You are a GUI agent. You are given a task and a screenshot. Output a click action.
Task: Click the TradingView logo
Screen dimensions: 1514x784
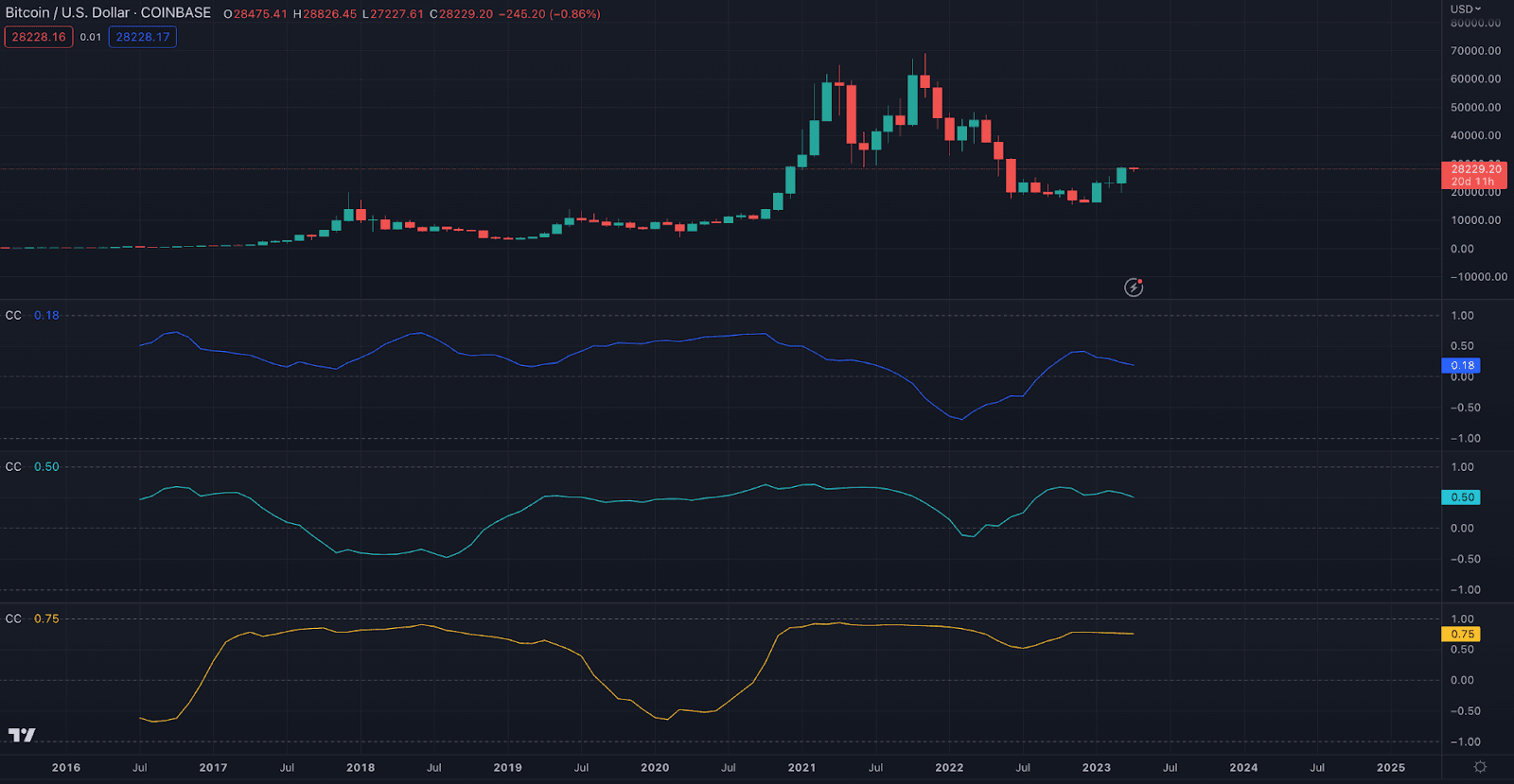(x=22, y=735)
